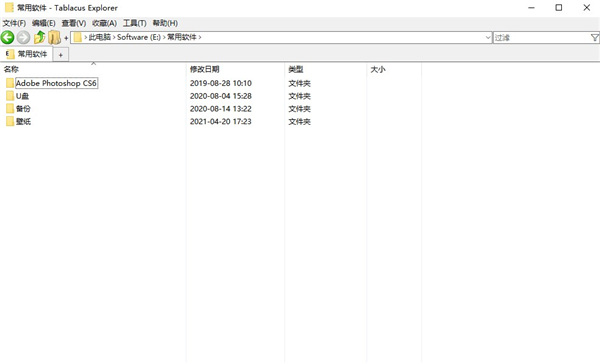Expand the address bar history dropdown

488,38
